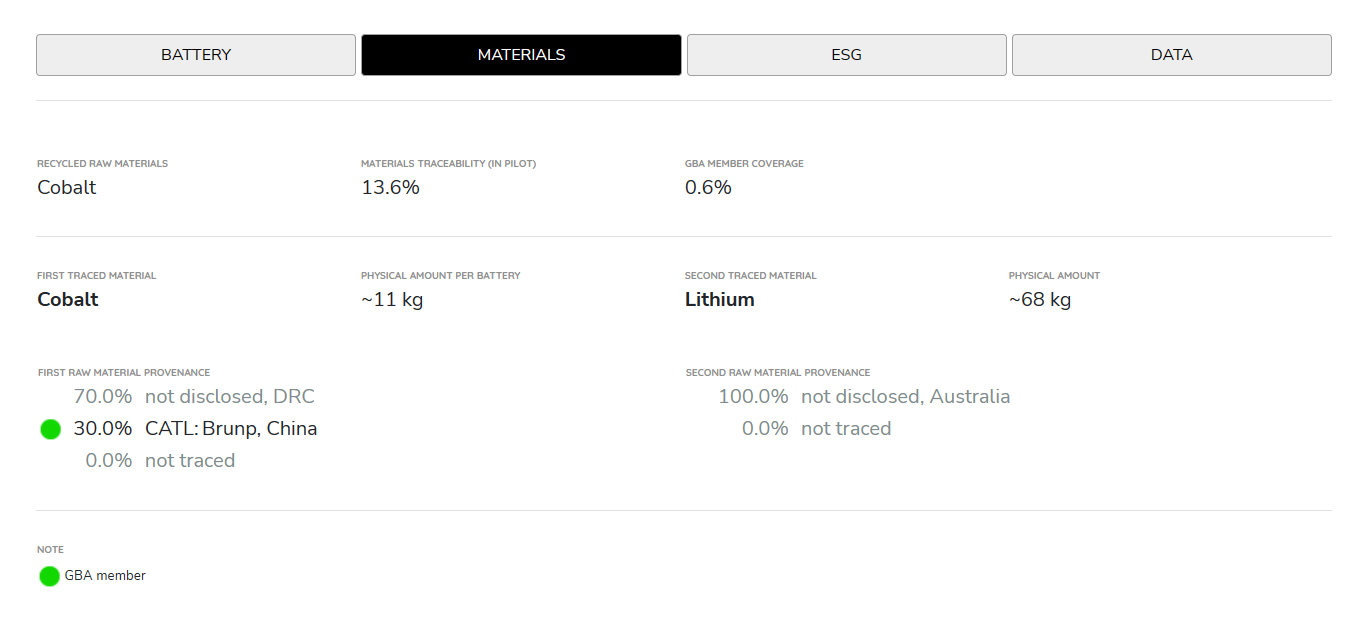
Task: Click 'not disclosed, Australia' provenance entry
Action: [905, 397]
